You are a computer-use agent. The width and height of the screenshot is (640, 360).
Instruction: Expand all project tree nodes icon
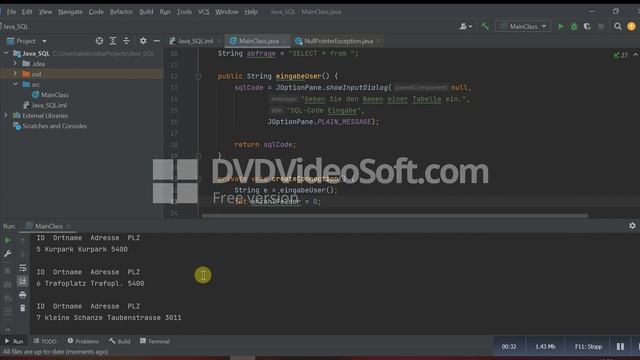coord(113,41)
